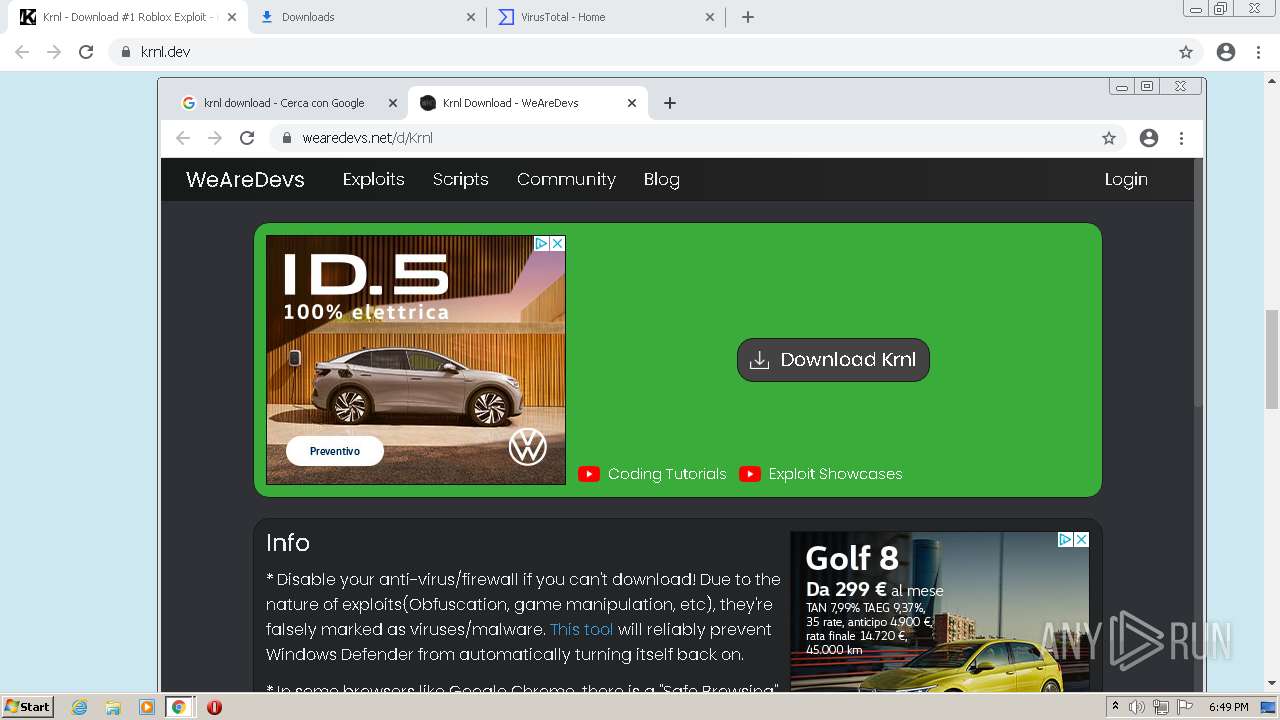
Task: Click the WeAreDevs site logo
Action: tap(245, 179)
